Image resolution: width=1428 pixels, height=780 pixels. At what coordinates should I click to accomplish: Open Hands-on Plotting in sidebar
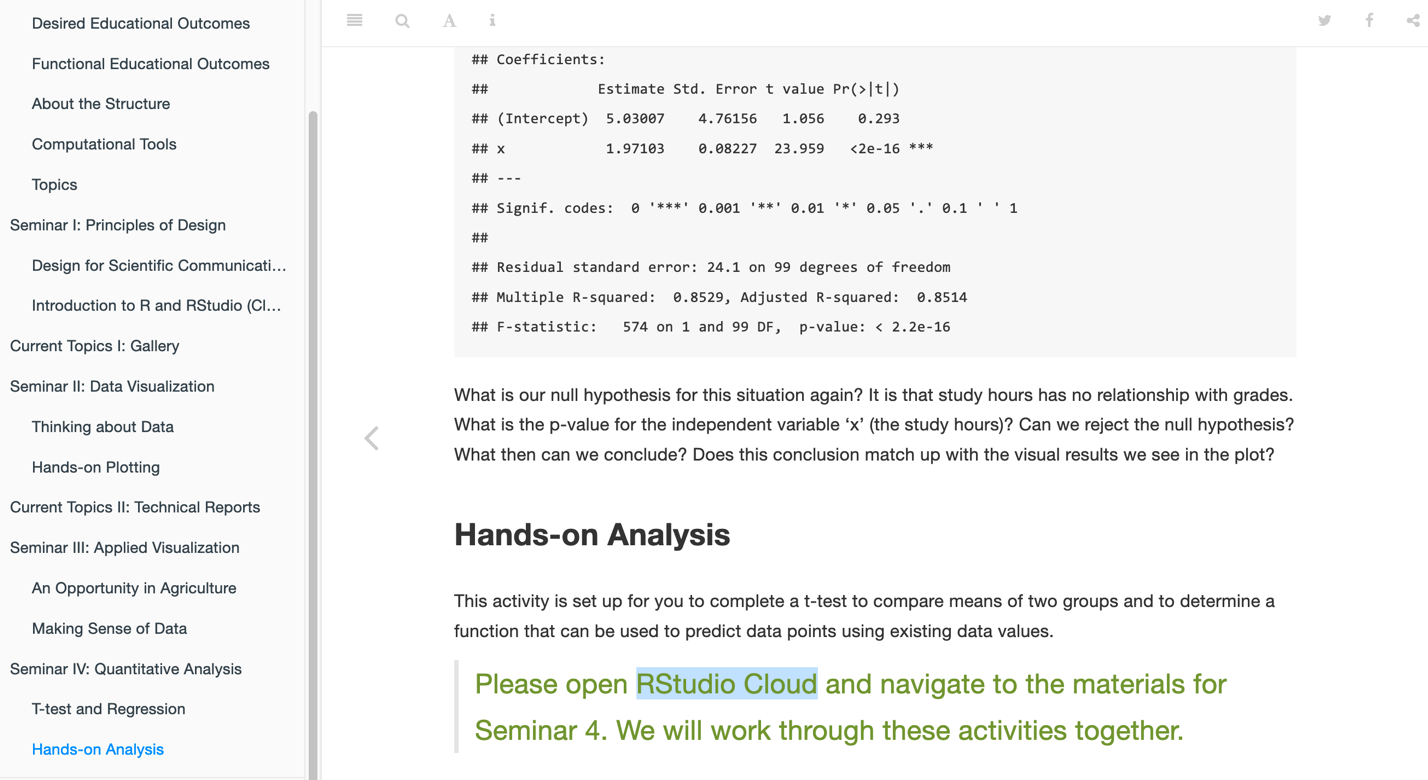[96, 467]
